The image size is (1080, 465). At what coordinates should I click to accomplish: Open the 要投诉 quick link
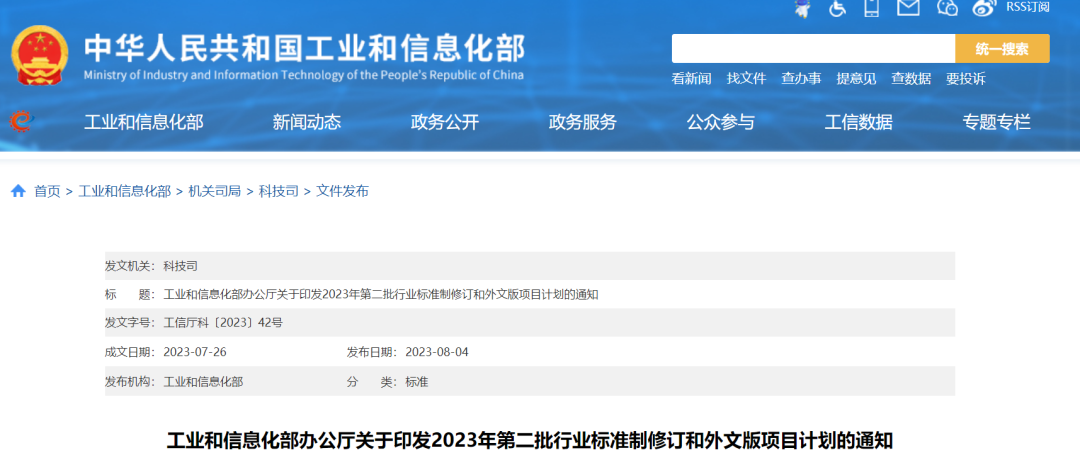pos(966,79)
